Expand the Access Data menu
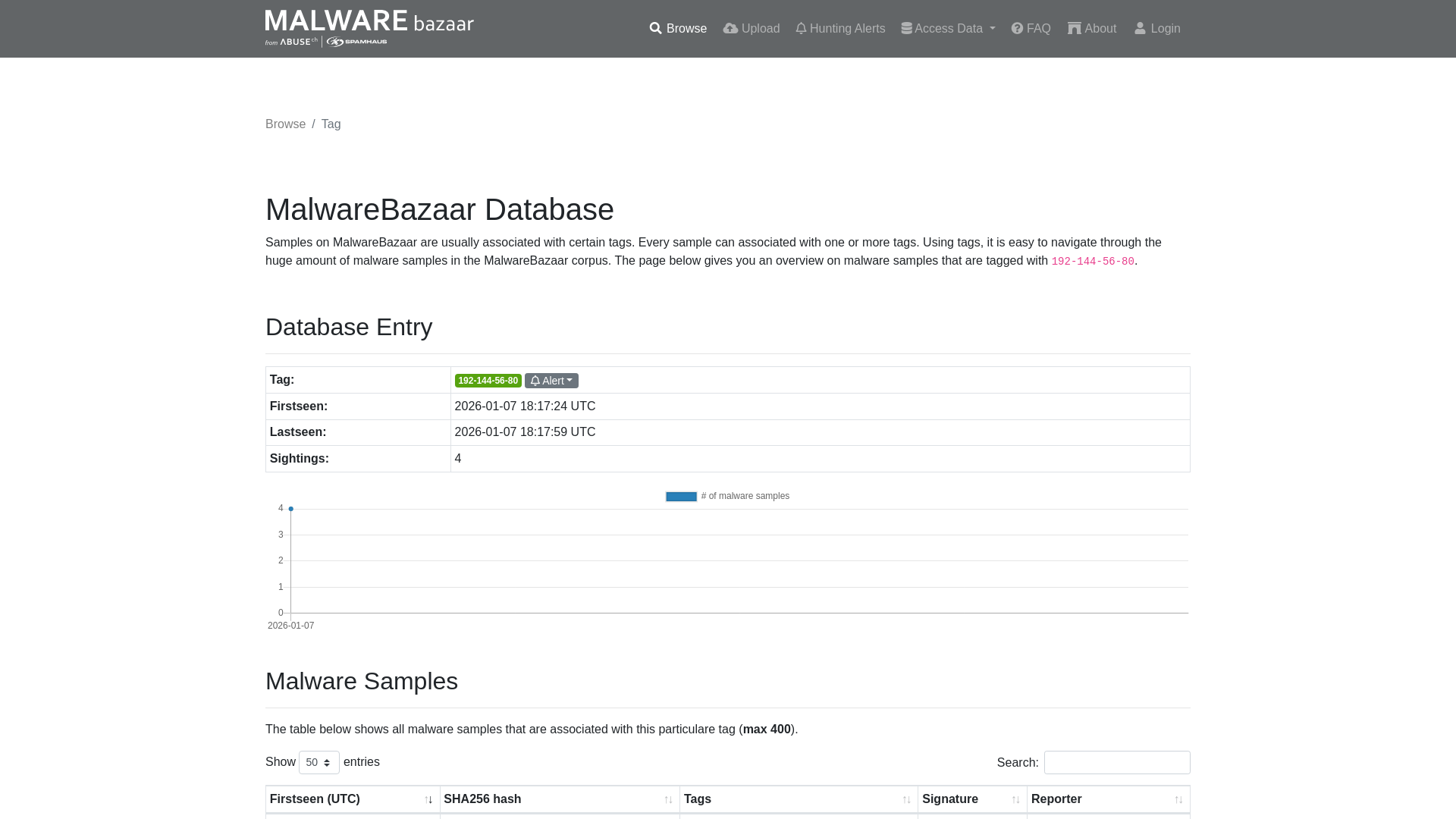The width and height of the screenshot is (1456, 819). click(947, 28)
